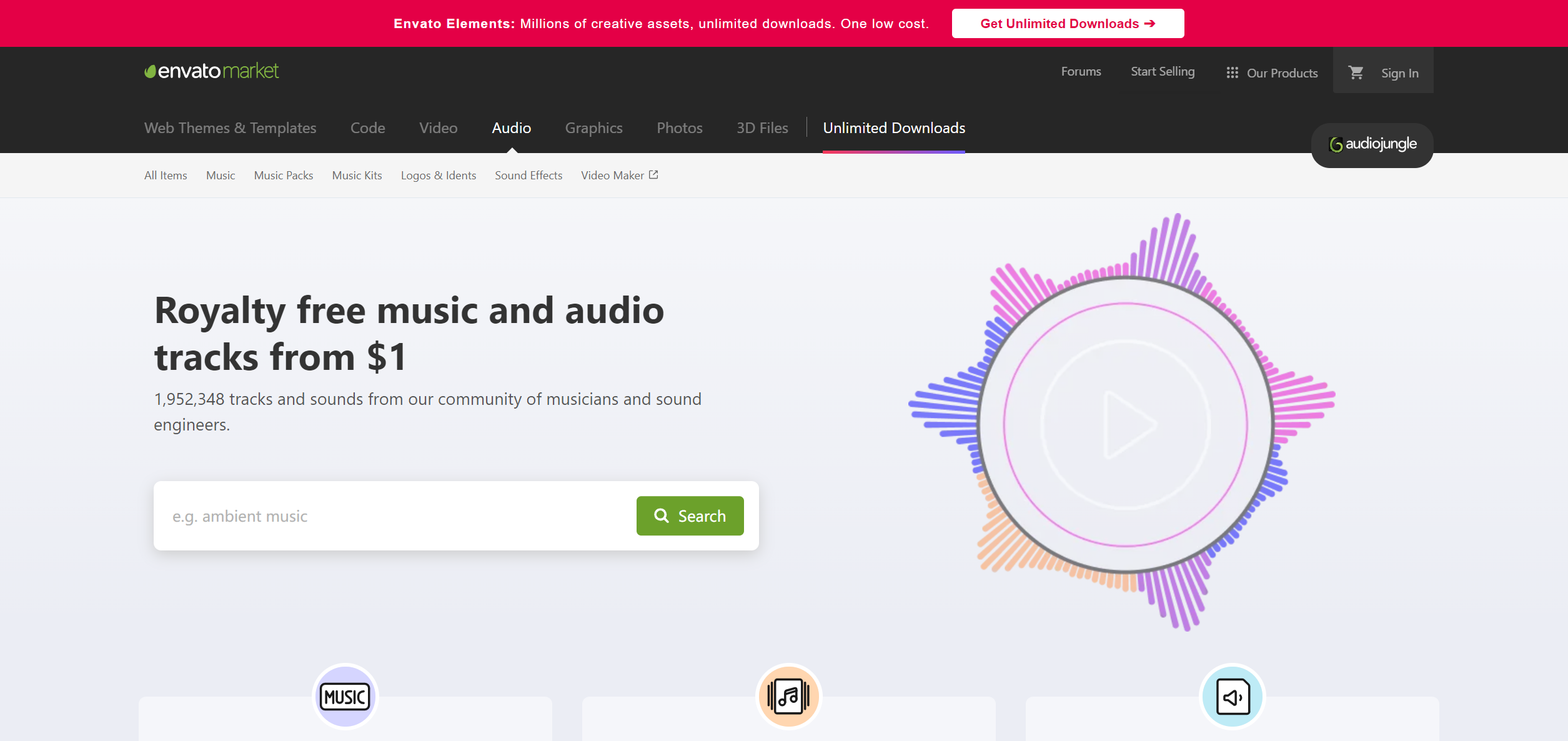The image size is (1568, 741).
Task: Visit the Forums
Action: (x=1080, y=71)
